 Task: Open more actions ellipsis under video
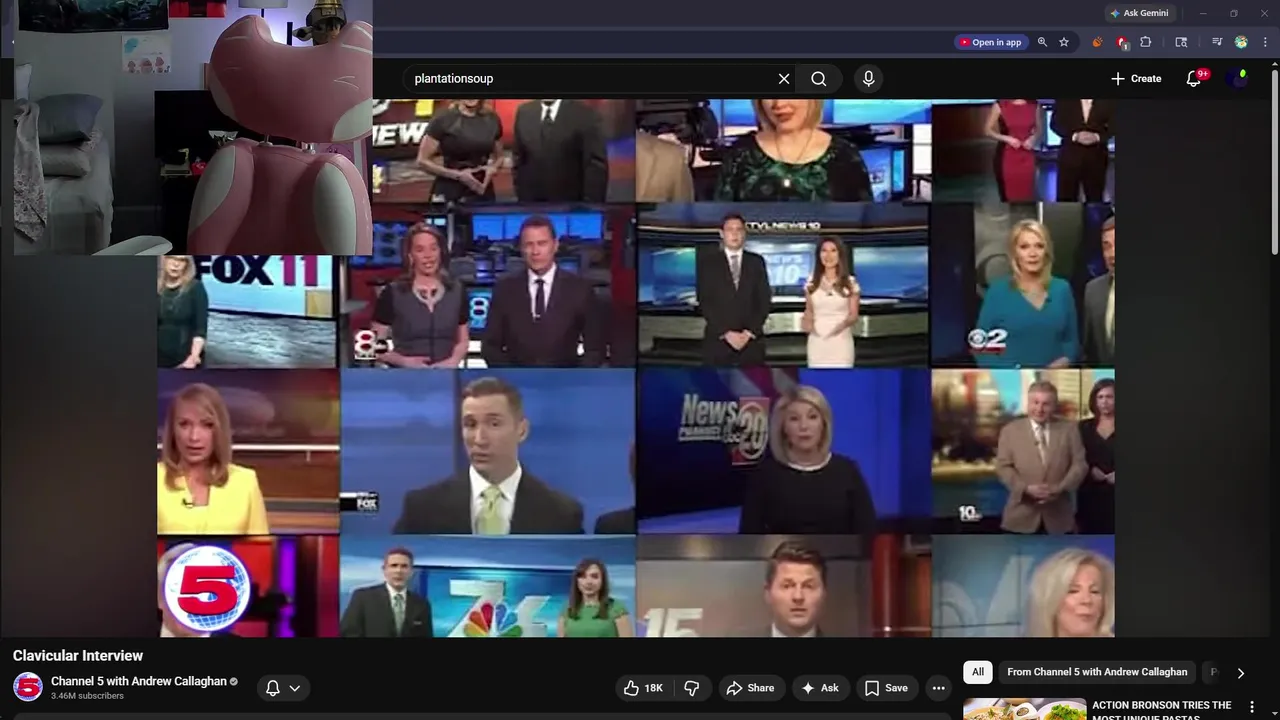tap(938, 688)
